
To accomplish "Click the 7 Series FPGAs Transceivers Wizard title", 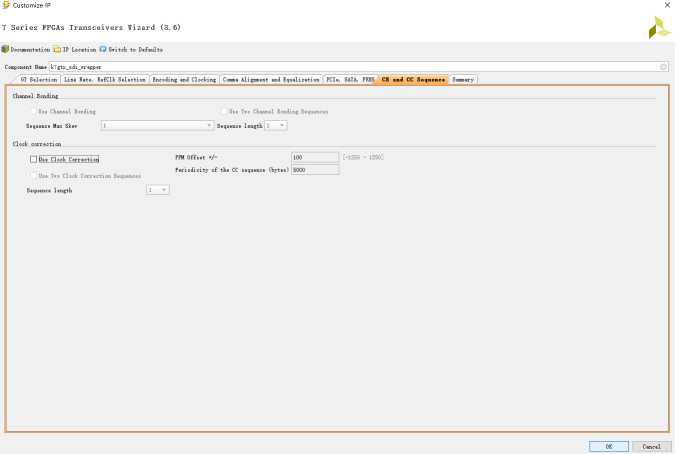I will pyautogui.click(x=91, y=27).
